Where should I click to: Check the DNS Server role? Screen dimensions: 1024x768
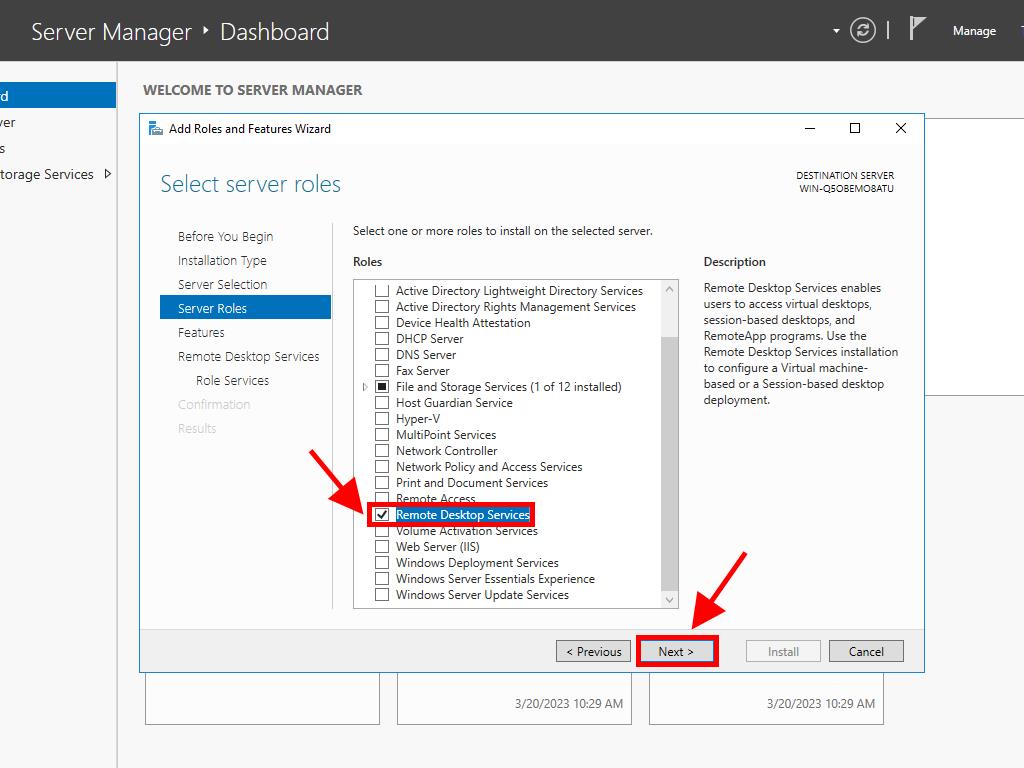(x=382, y=355)
